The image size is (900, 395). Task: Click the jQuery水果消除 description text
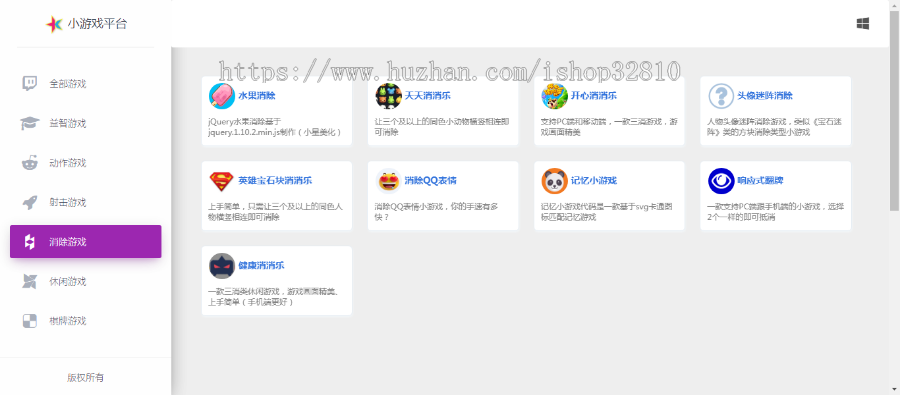pyautogui.click(x=276, y=127)
